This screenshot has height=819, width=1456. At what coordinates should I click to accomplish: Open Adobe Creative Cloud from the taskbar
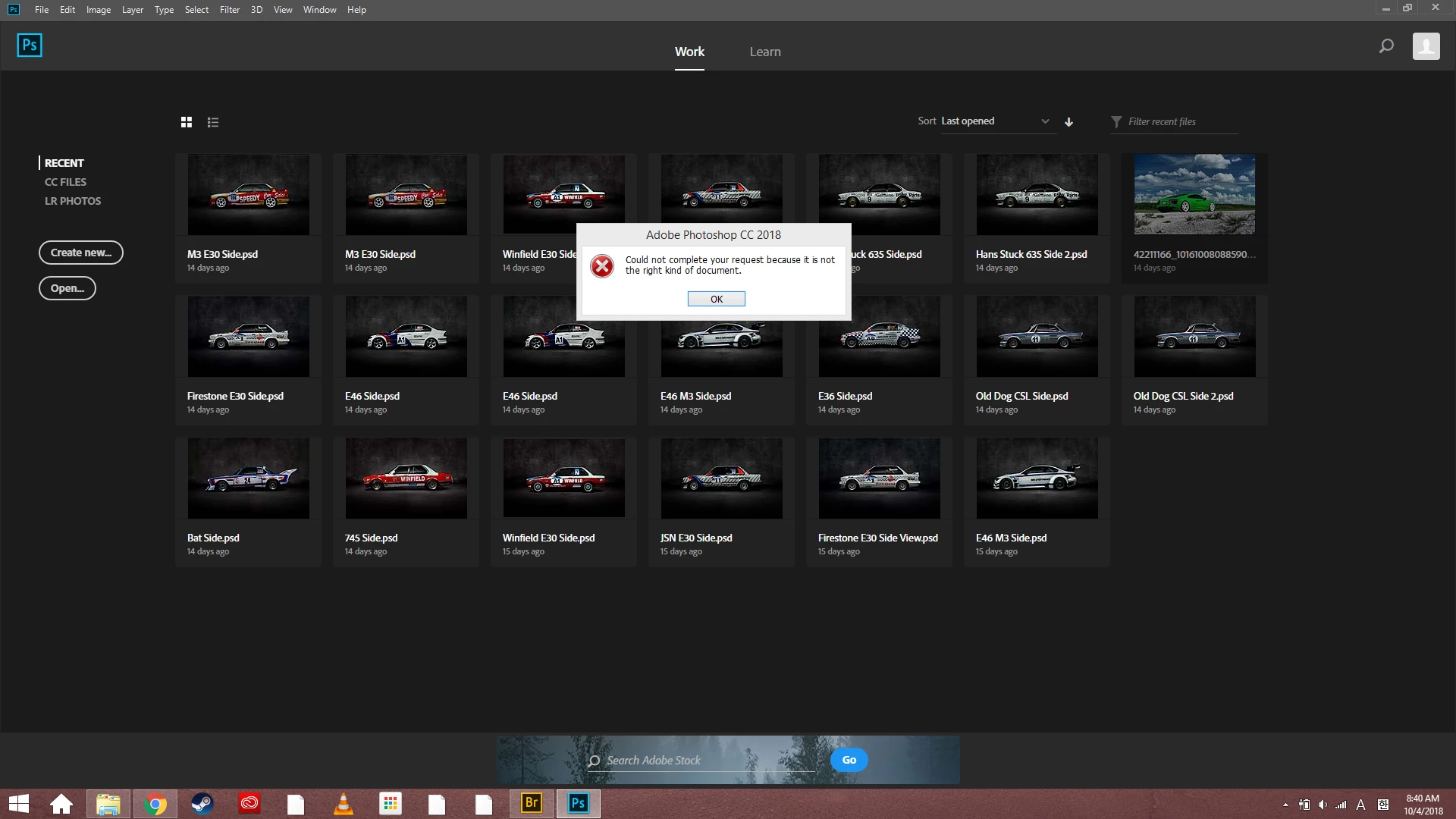(249, 804)
